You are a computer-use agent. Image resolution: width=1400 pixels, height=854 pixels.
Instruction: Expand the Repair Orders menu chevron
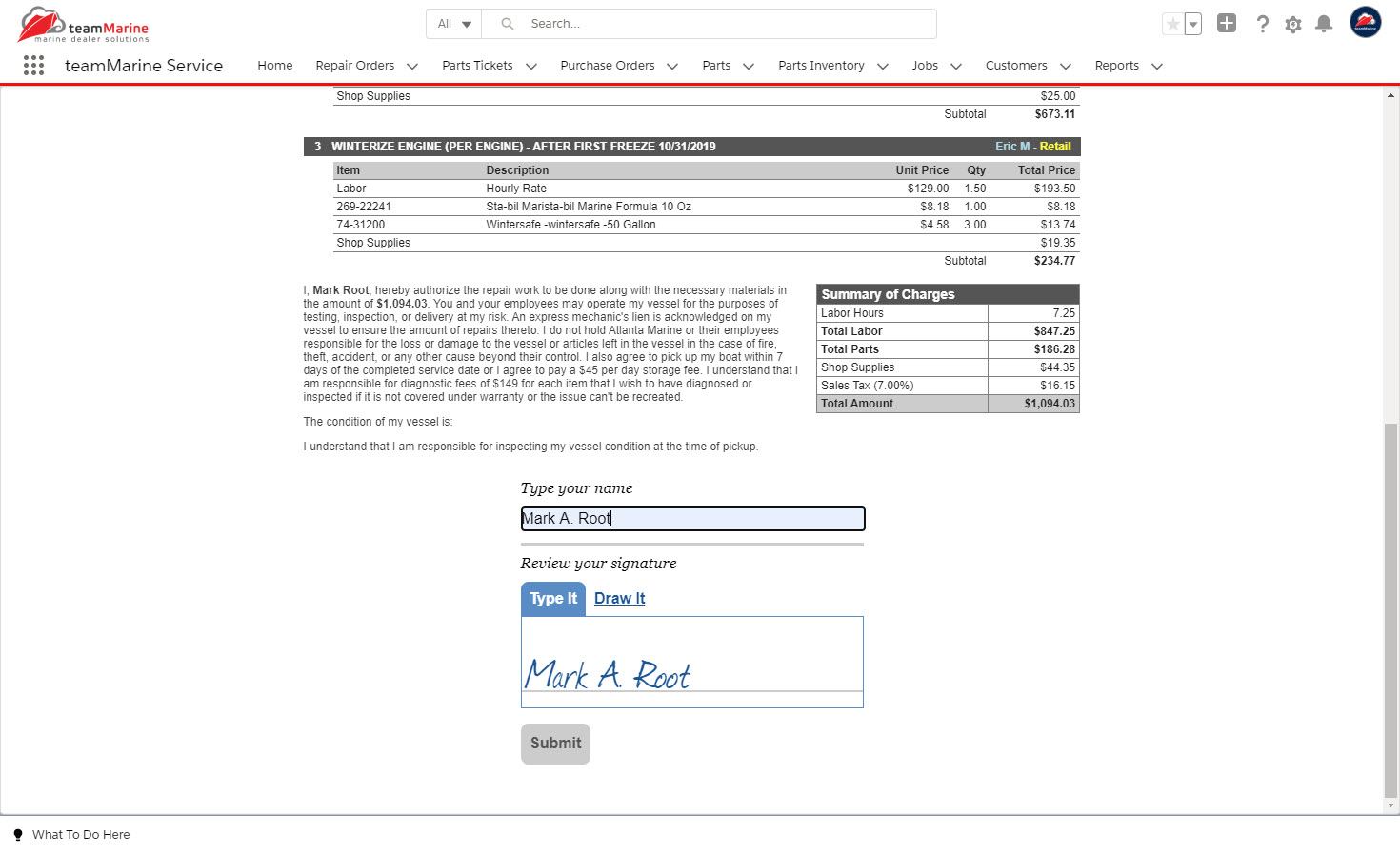tap(412, 66)
